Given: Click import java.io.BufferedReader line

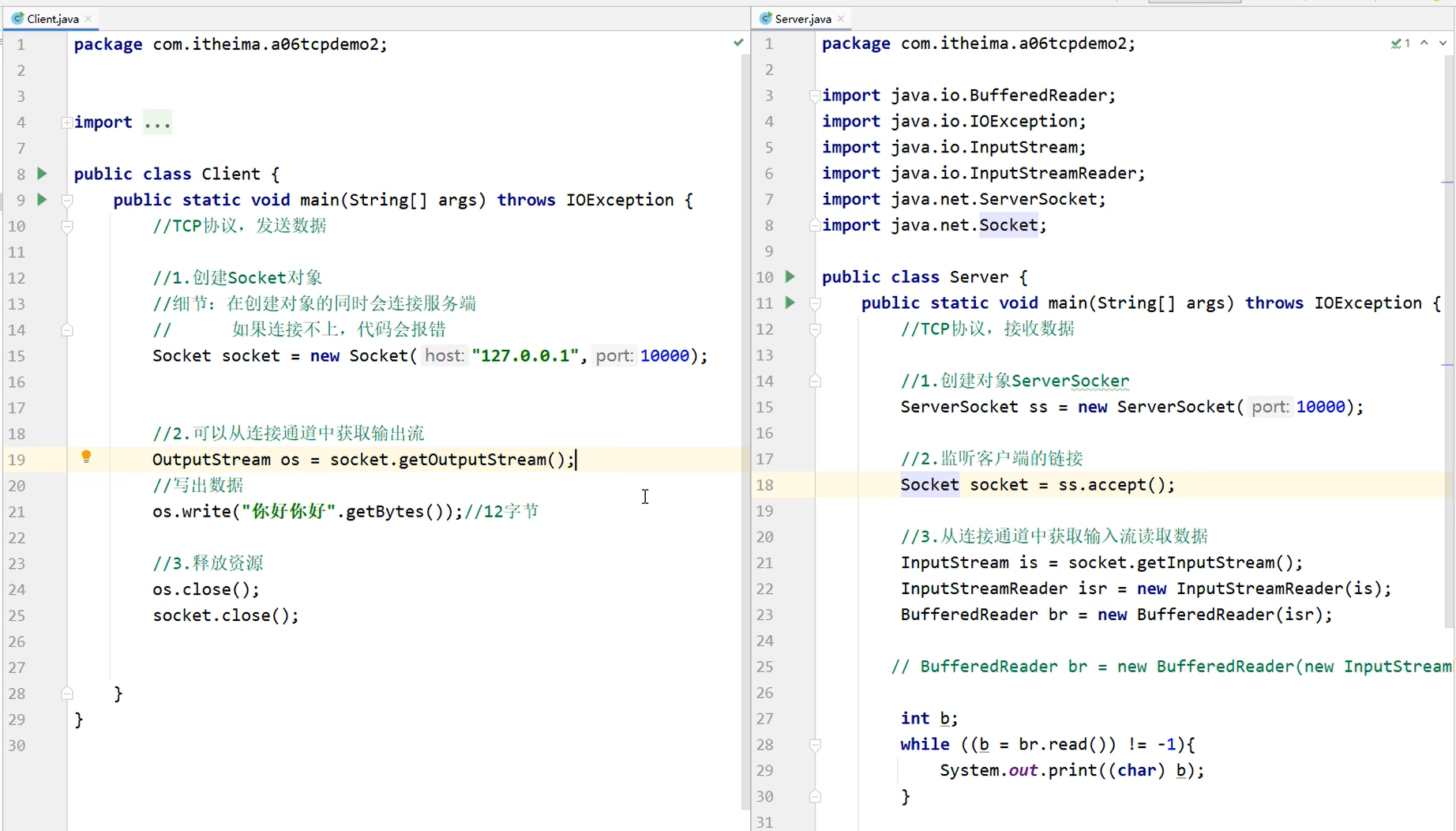Looking at the screenshot, I should tap(969, 95).
